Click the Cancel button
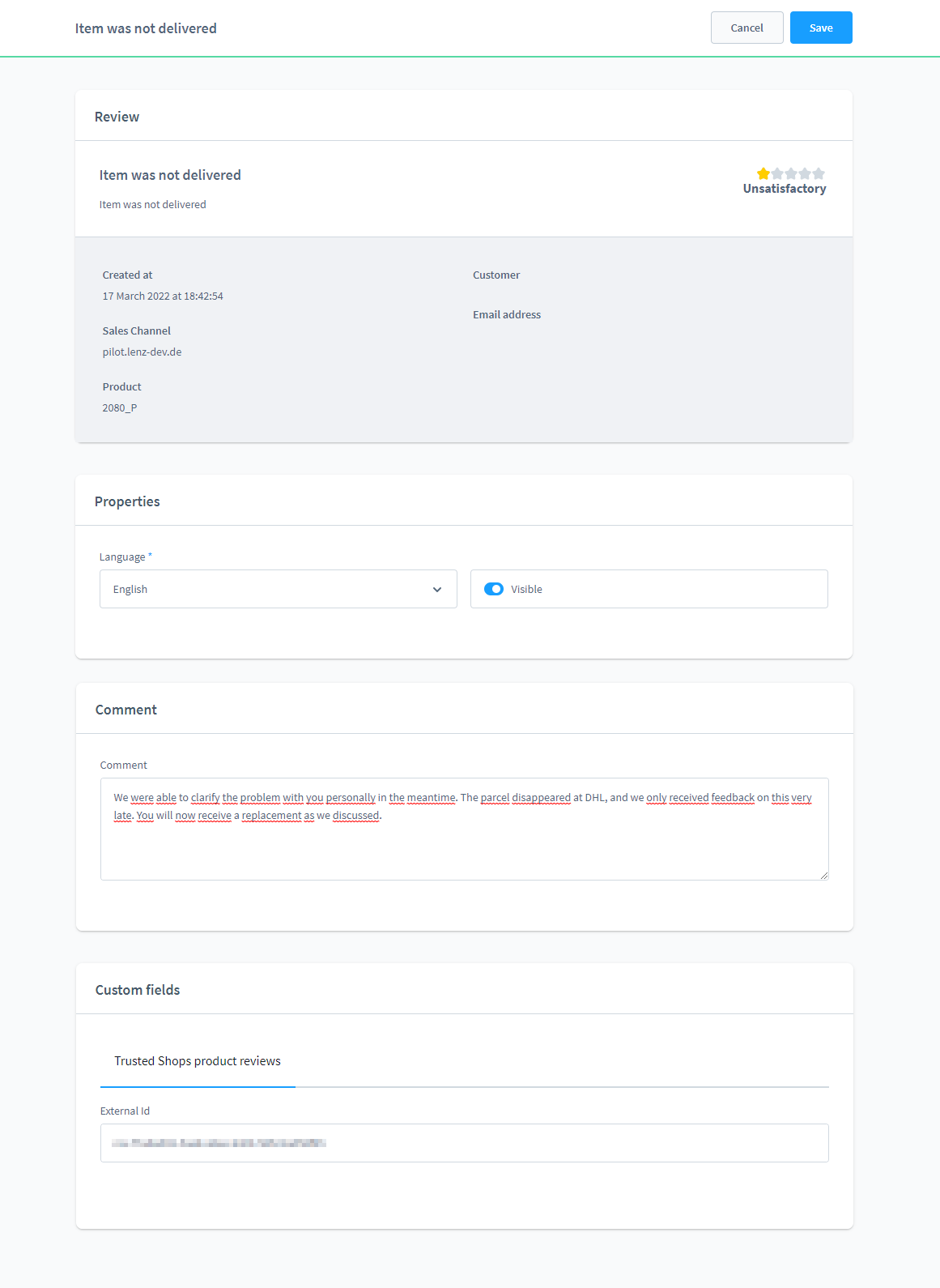Viewport: 940px width, 1288px height. tap(746, 28)
